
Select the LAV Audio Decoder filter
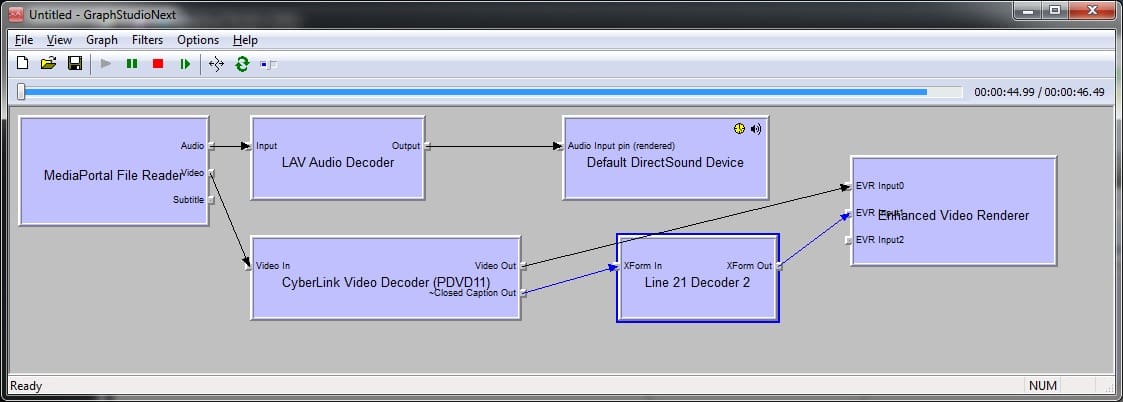point(336,163)
